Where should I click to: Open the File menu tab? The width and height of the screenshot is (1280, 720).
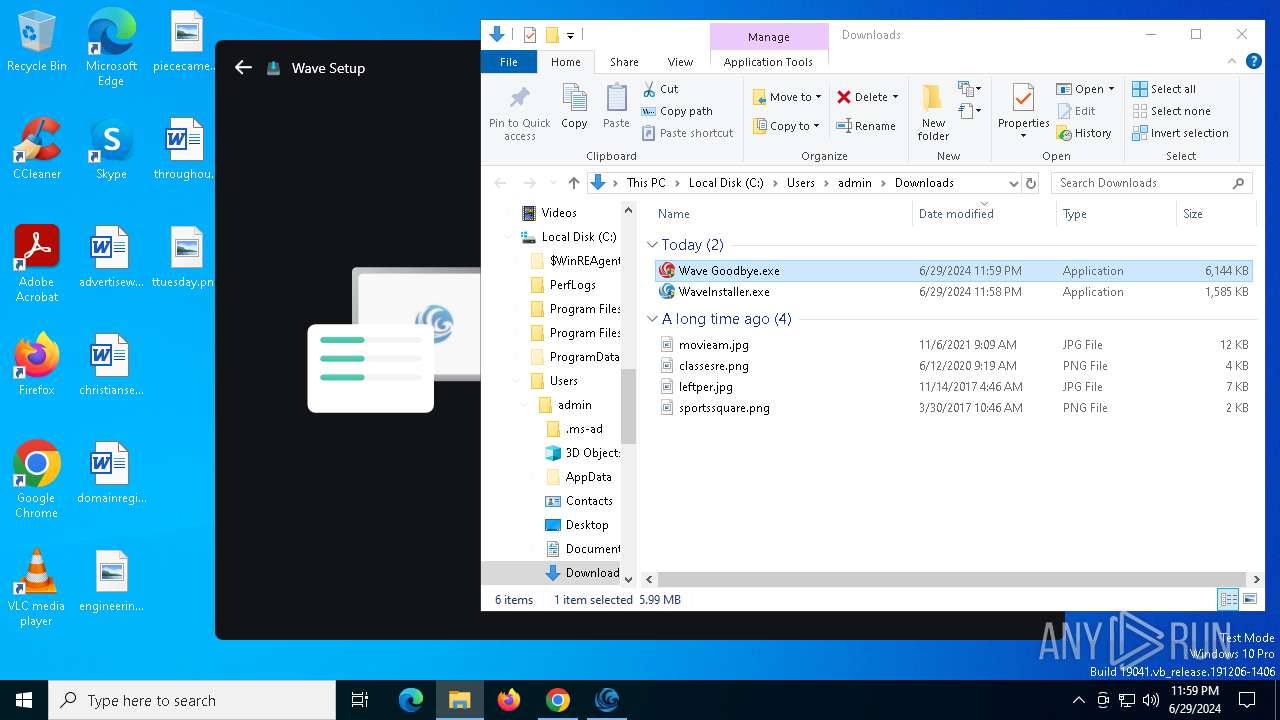pyautogui.click(x=509, y=62)
